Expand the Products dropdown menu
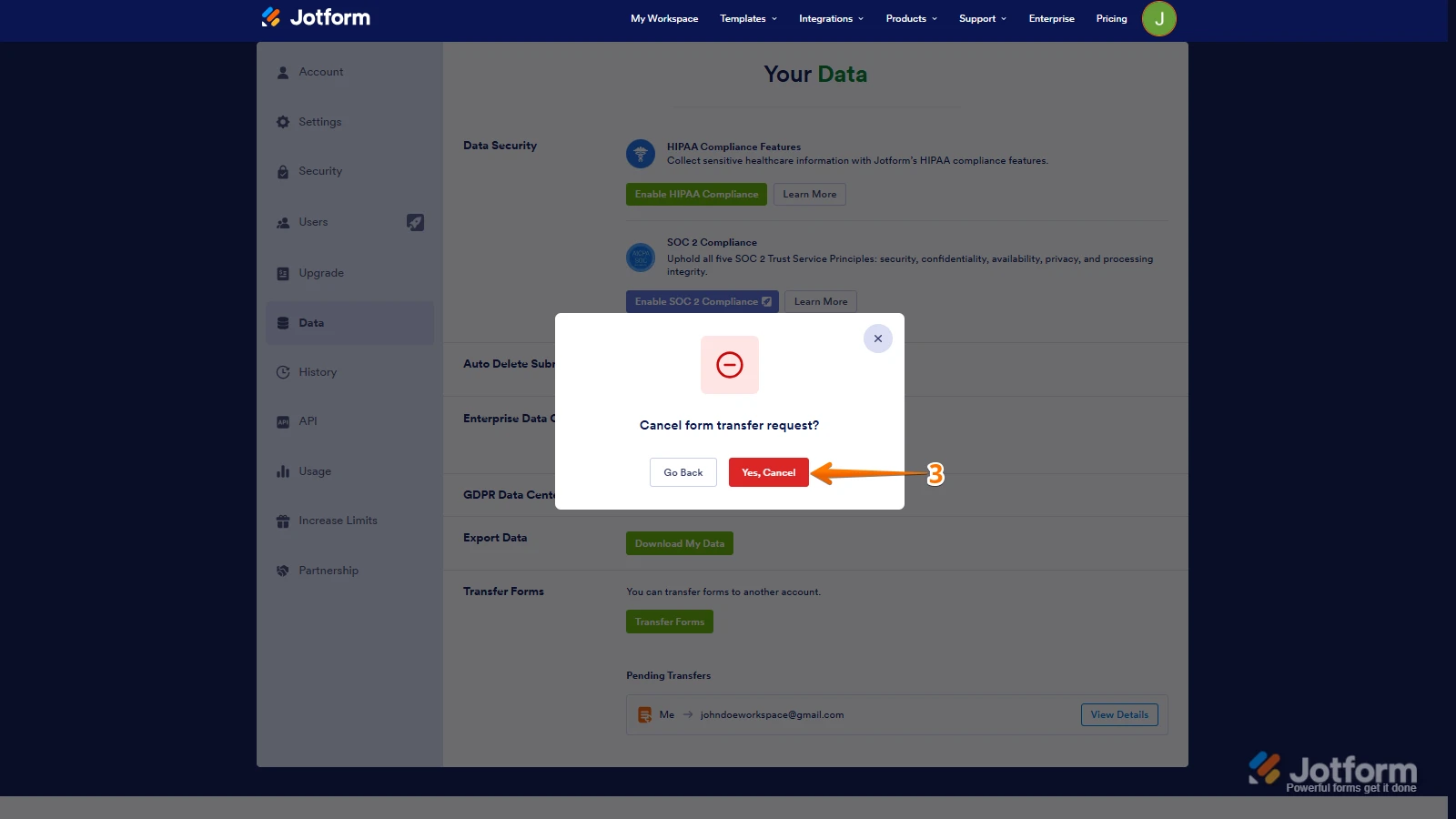The width and height of the screenshot is (1456, 819). pos(911,18)
